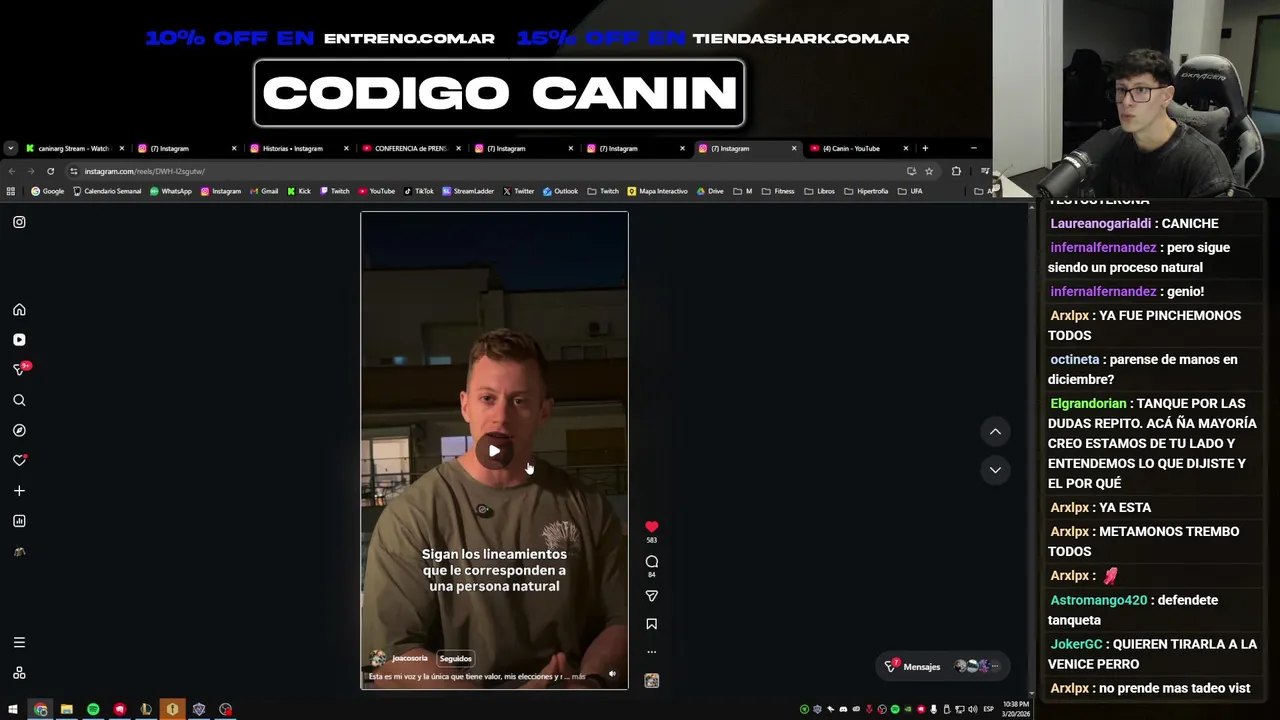This screenshot has width=1280, height=720.
Task: Click Astromango420 username in chat
Action: [x=1099, y=601]
